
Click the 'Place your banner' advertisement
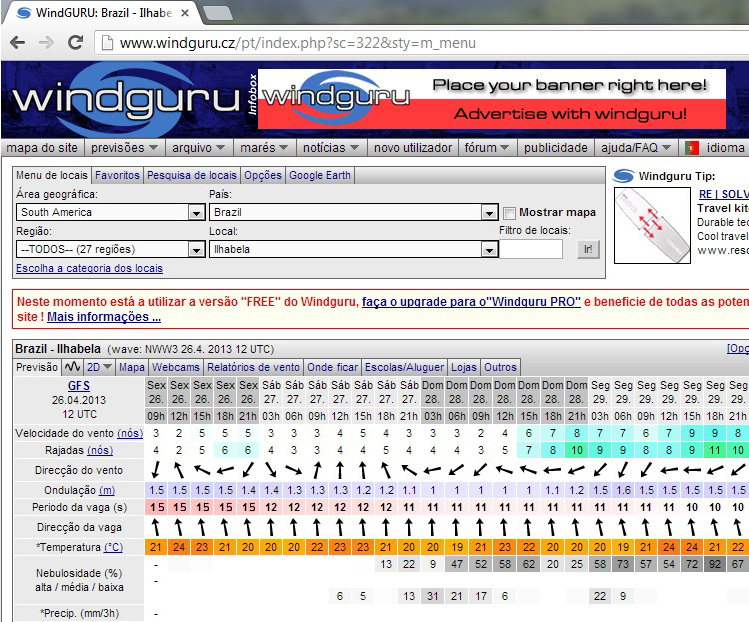(x=492, y=99)
